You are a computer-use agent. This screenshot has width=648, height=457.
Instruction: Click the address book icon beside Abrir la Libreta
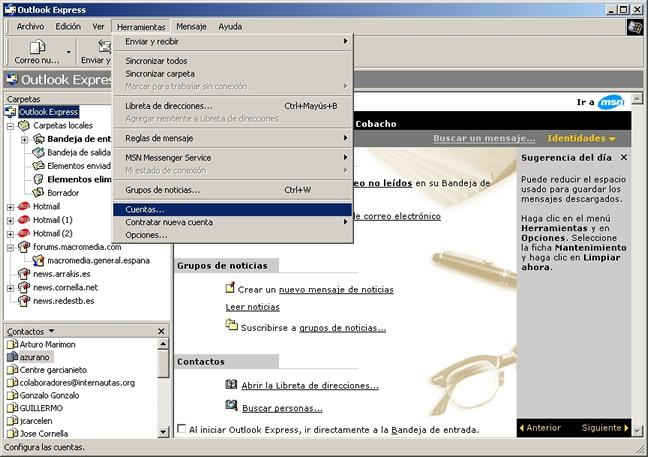click(x=231, y=384)
